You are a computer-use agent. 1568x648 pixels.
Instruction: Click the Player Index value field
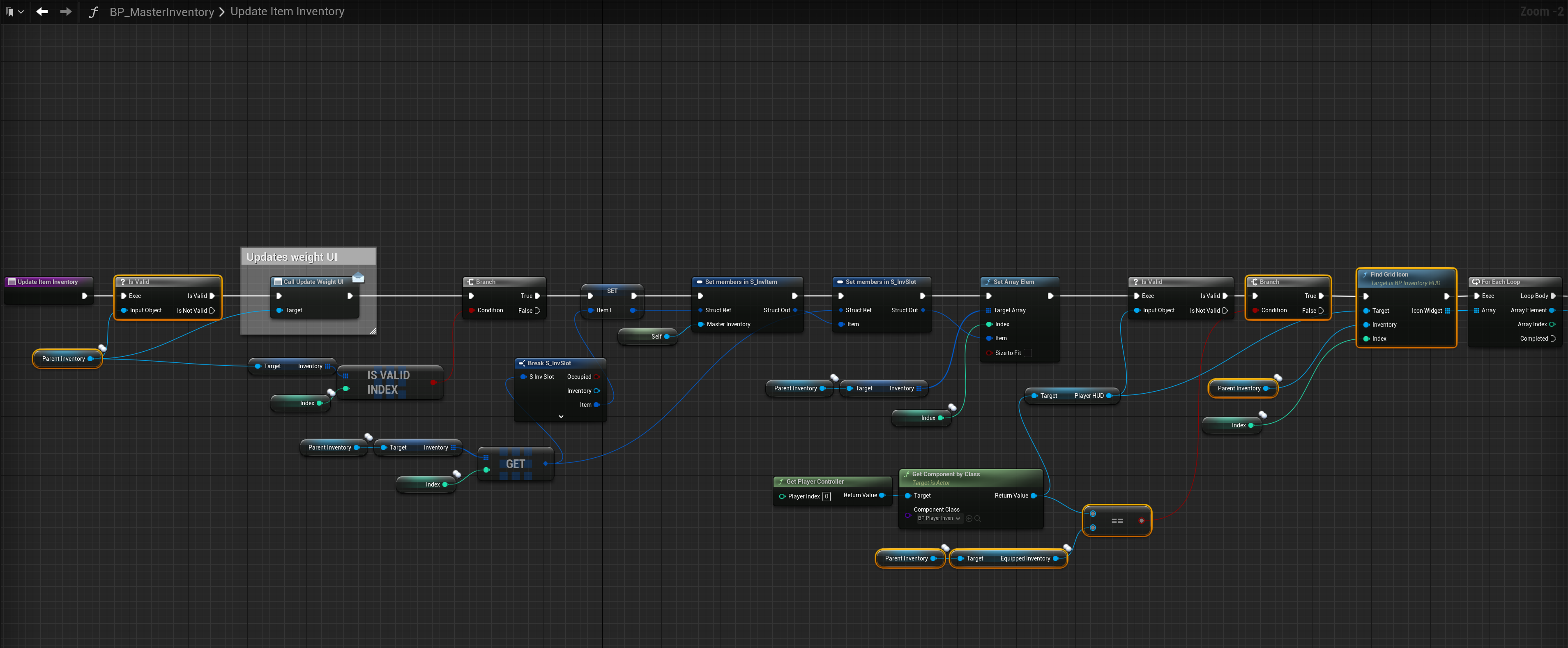[x=826, y=496]
